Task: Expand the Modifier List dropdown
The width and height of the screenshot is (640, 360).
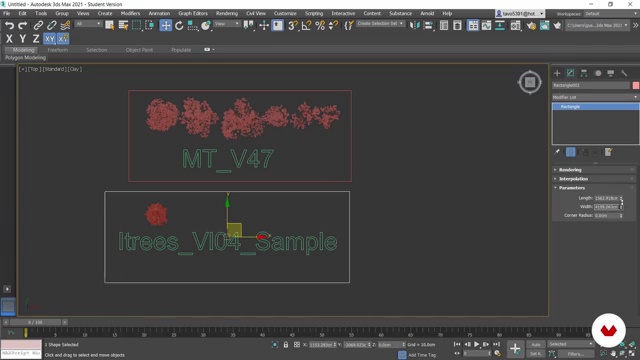Action: (595, 97)
